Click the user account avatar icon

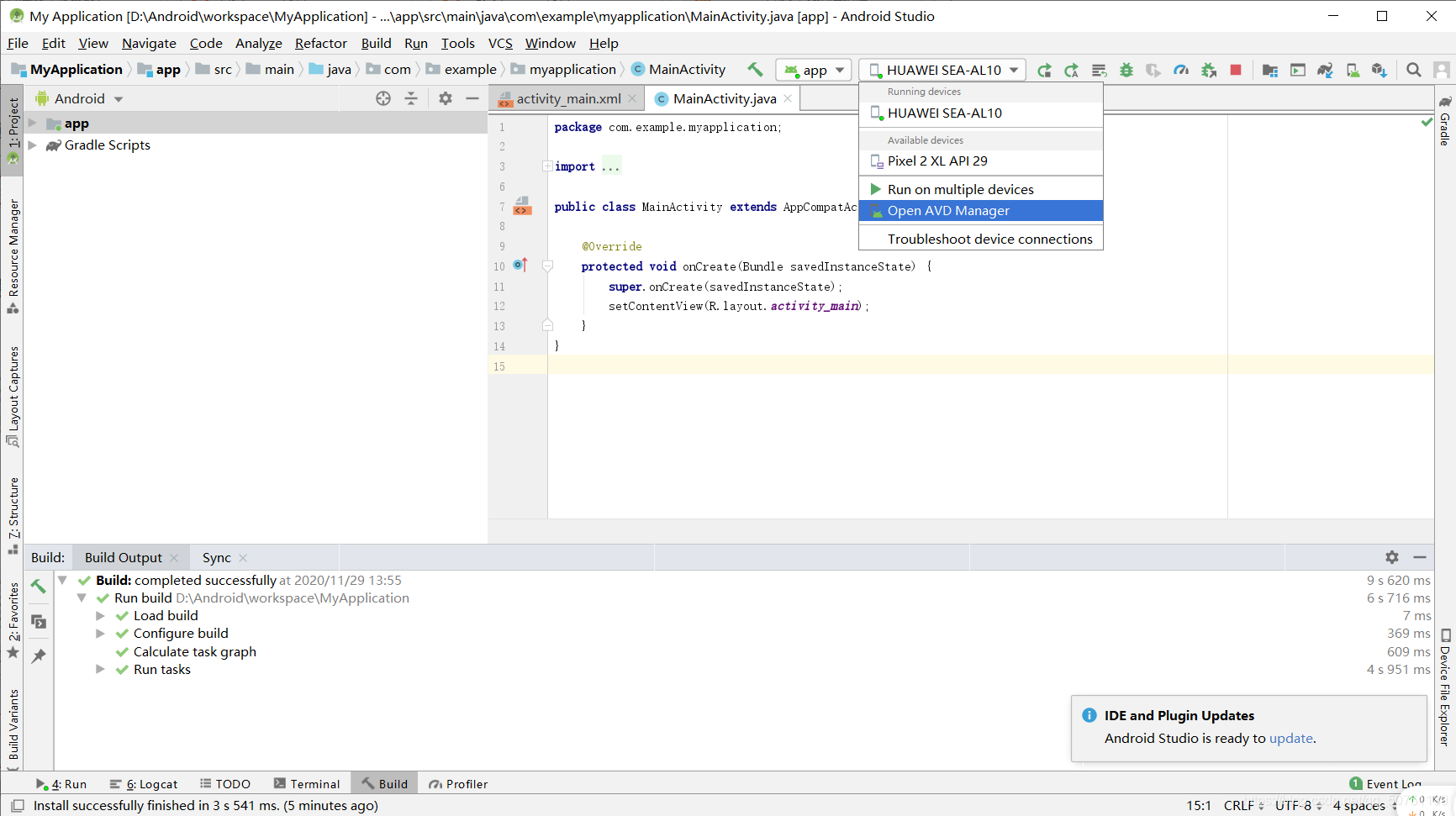tap(1441, 71)
